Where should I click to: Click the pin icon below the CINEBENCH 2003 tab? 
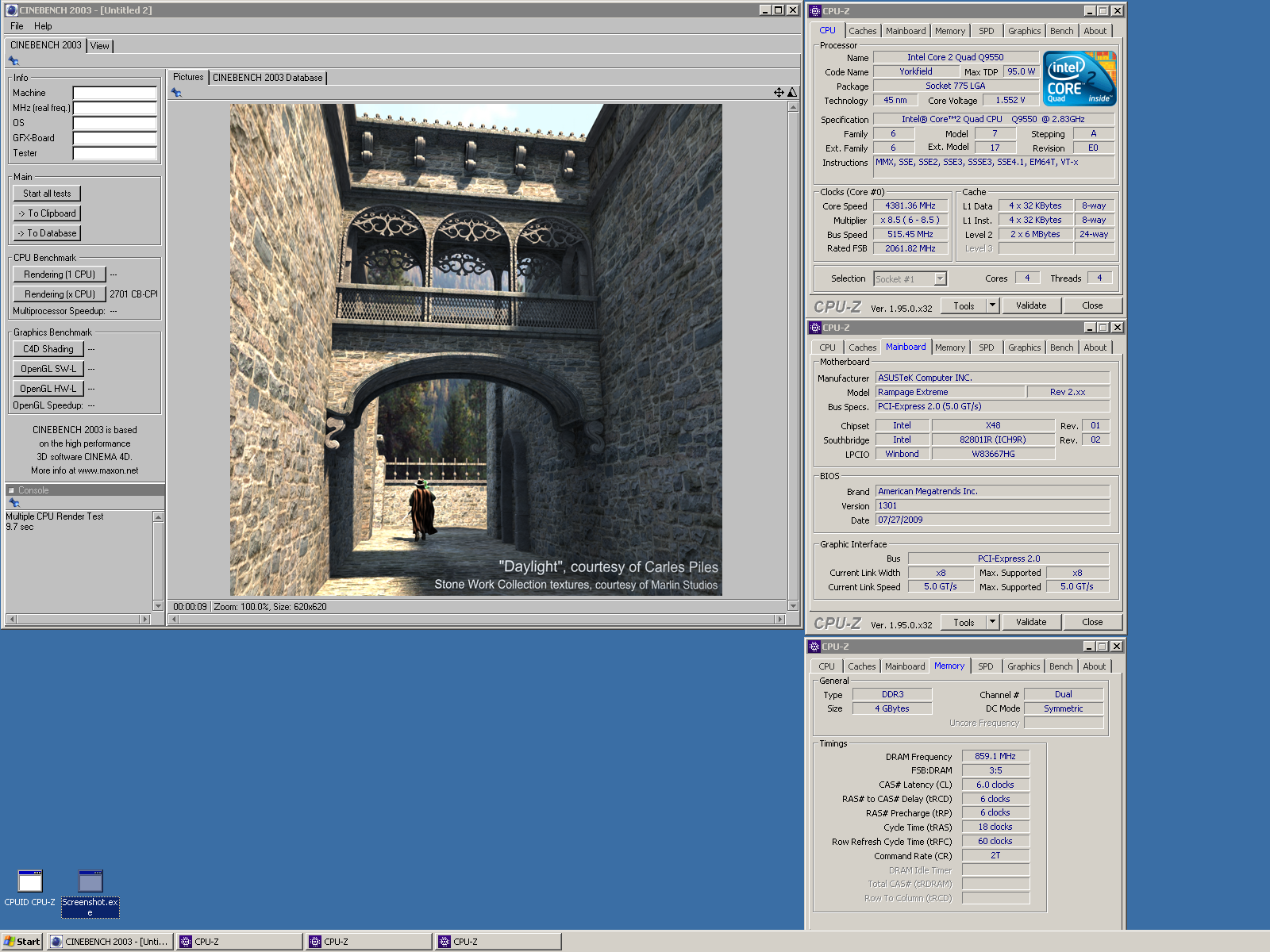coord(13,61)
